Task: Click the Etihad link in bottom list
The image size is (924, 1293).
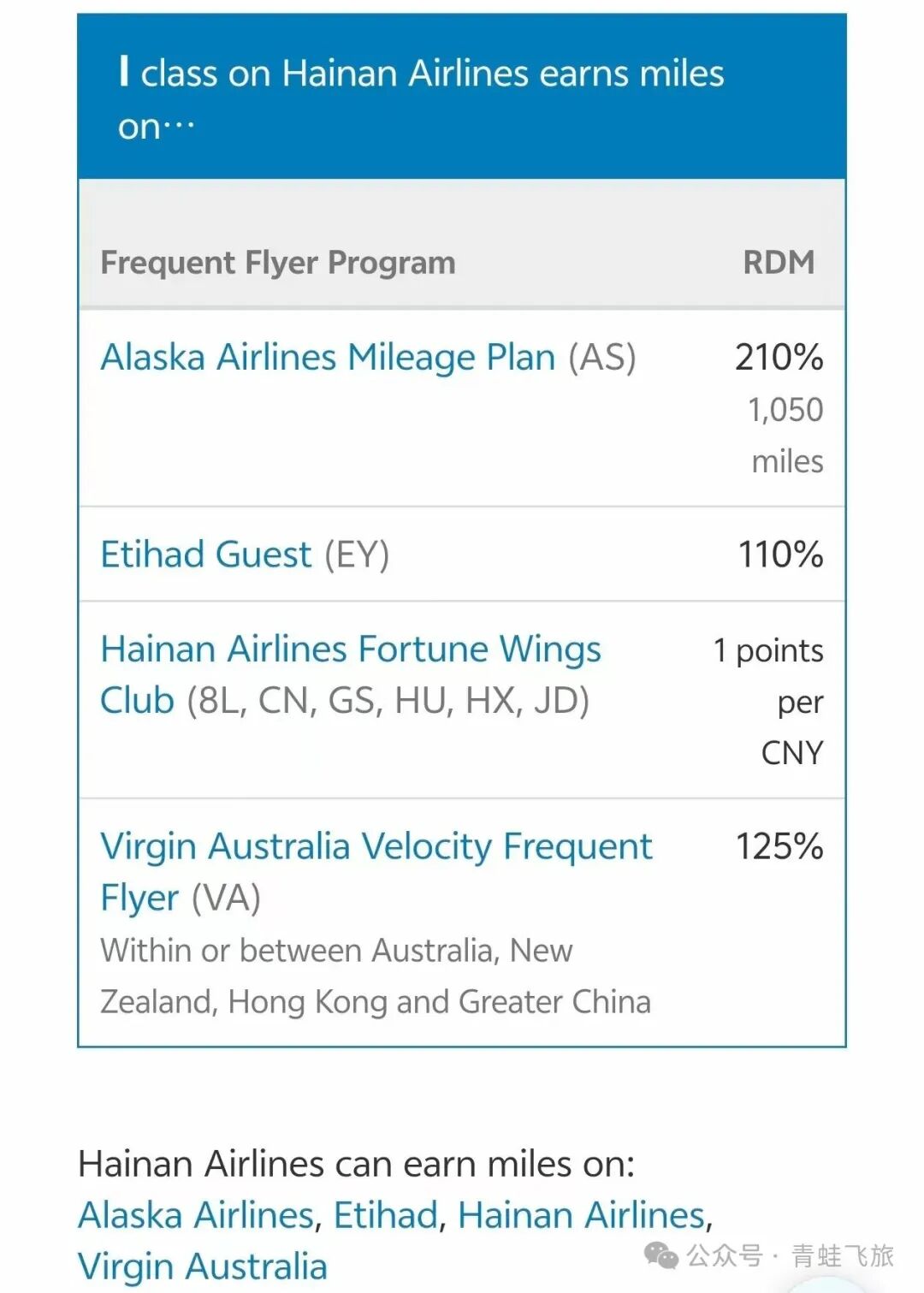Action: point(386,1215)
